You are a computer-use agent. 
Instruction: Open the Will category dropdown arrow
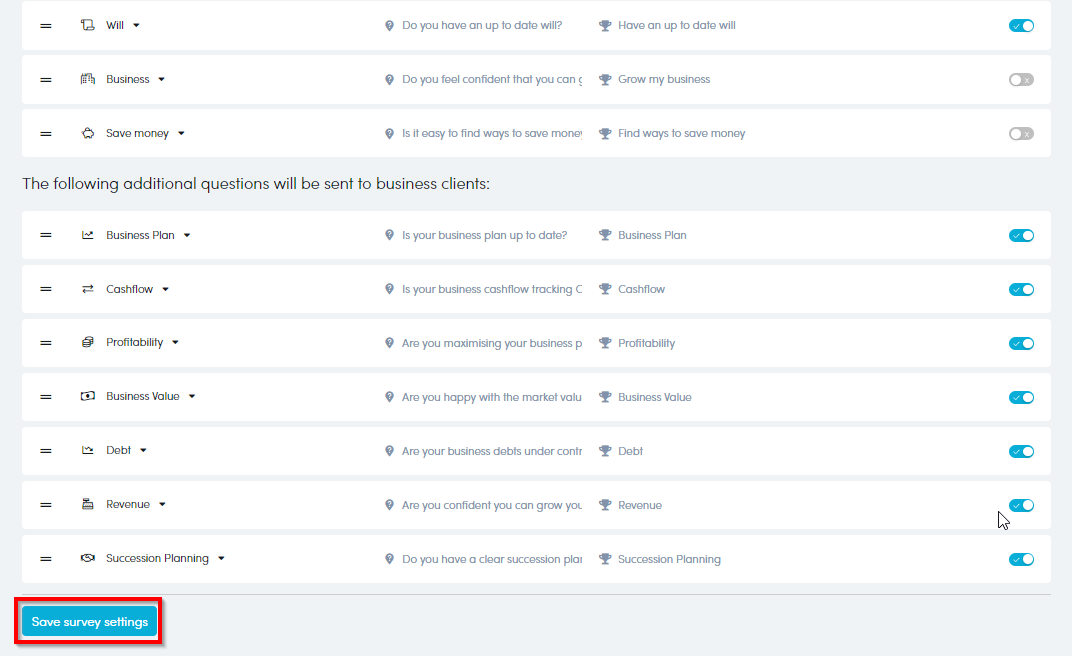tap(137, 26)
